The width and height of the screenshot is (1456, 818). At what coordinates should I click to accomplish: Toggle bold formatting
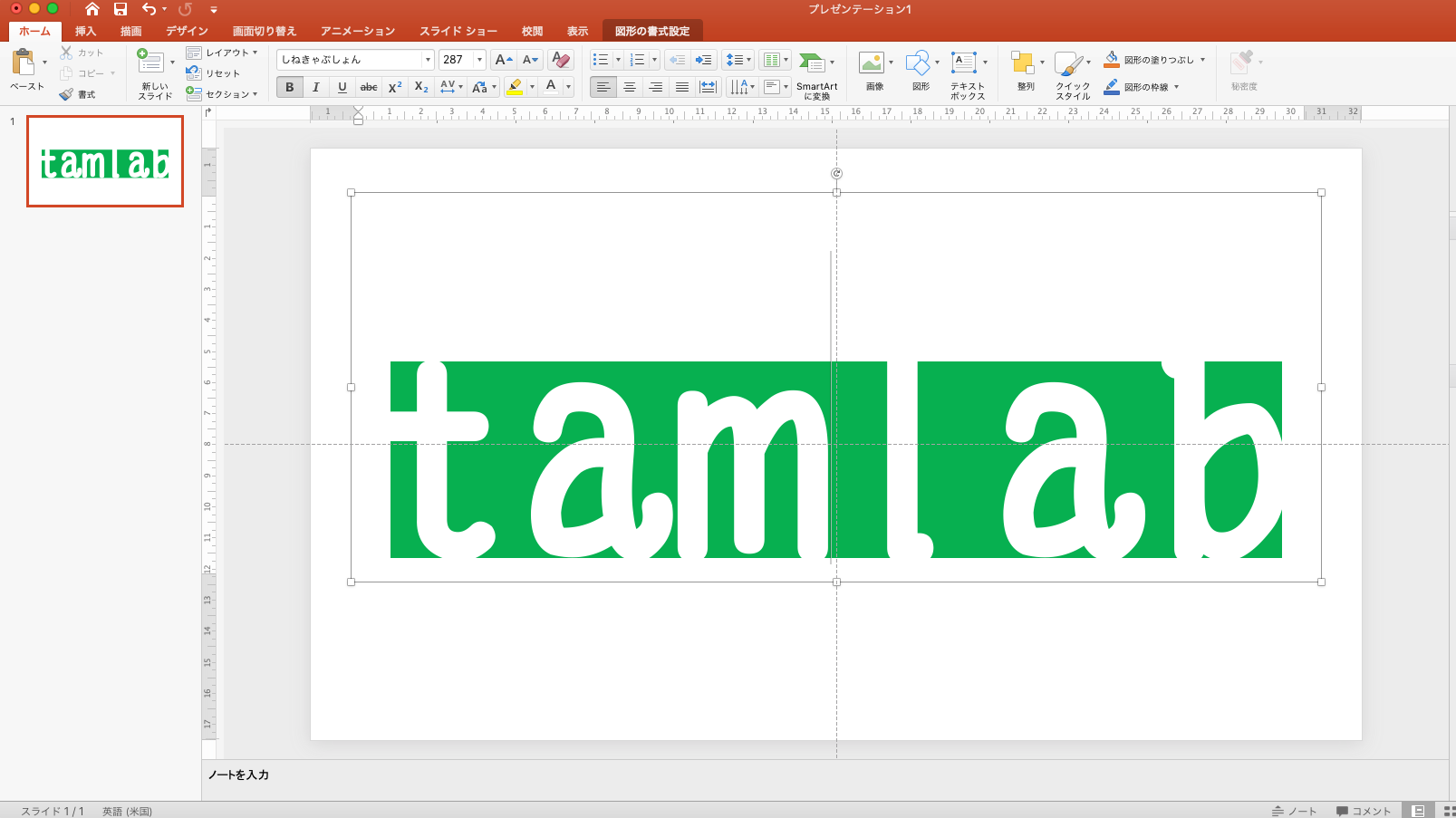[x=290, y=87]
